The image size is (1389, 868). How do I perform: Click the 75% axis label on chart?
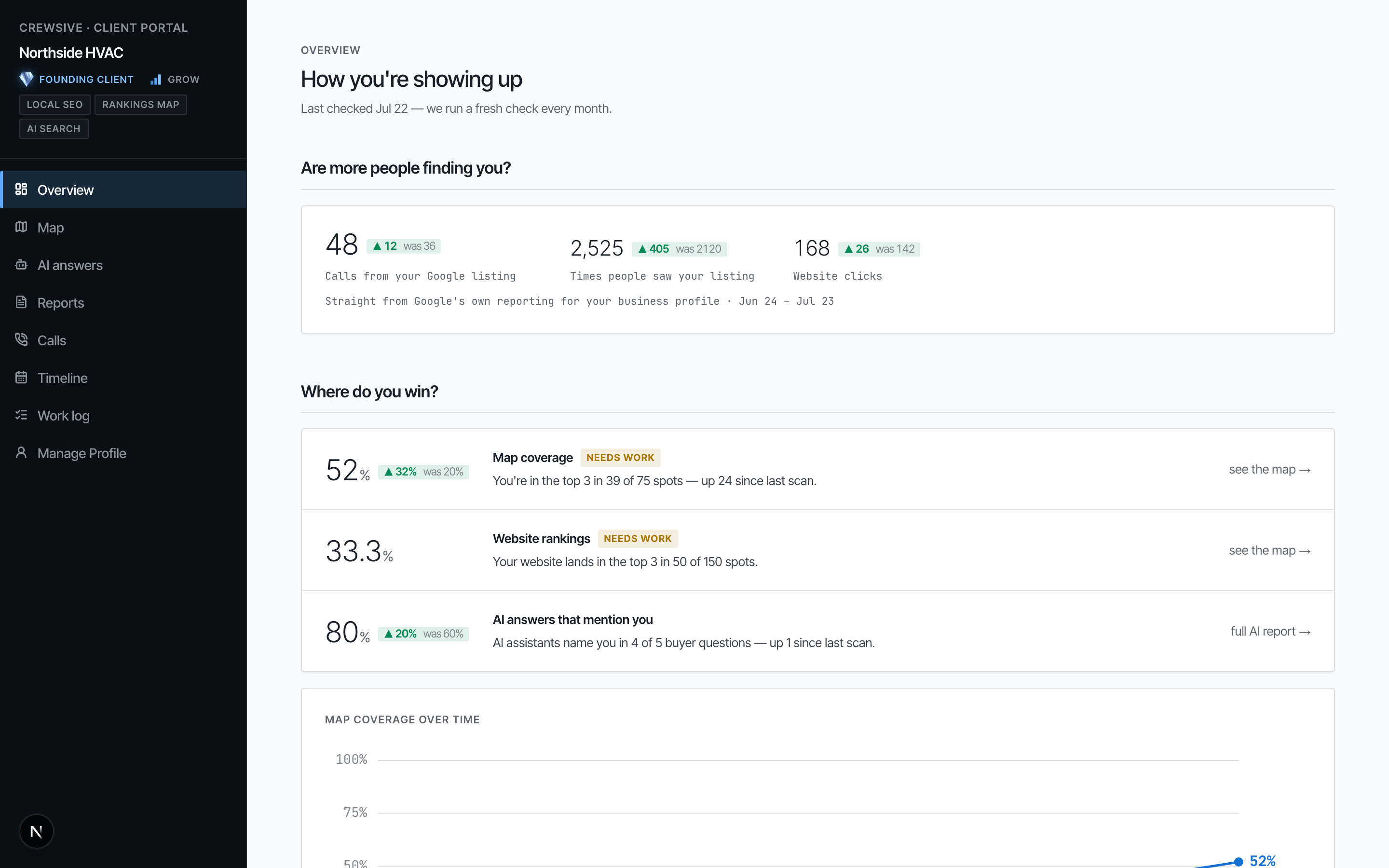[x=355, y=813]
